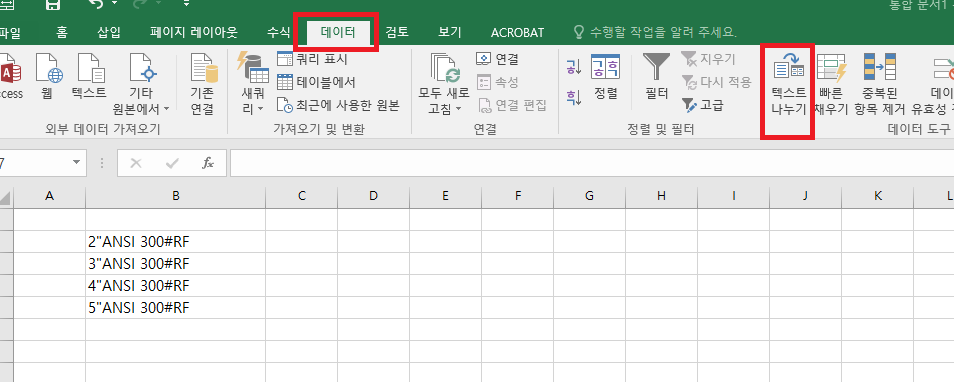Select cell with 4"ANSI 300#RF
This screenshot has height=382, width=954.
tap(175, 286)
